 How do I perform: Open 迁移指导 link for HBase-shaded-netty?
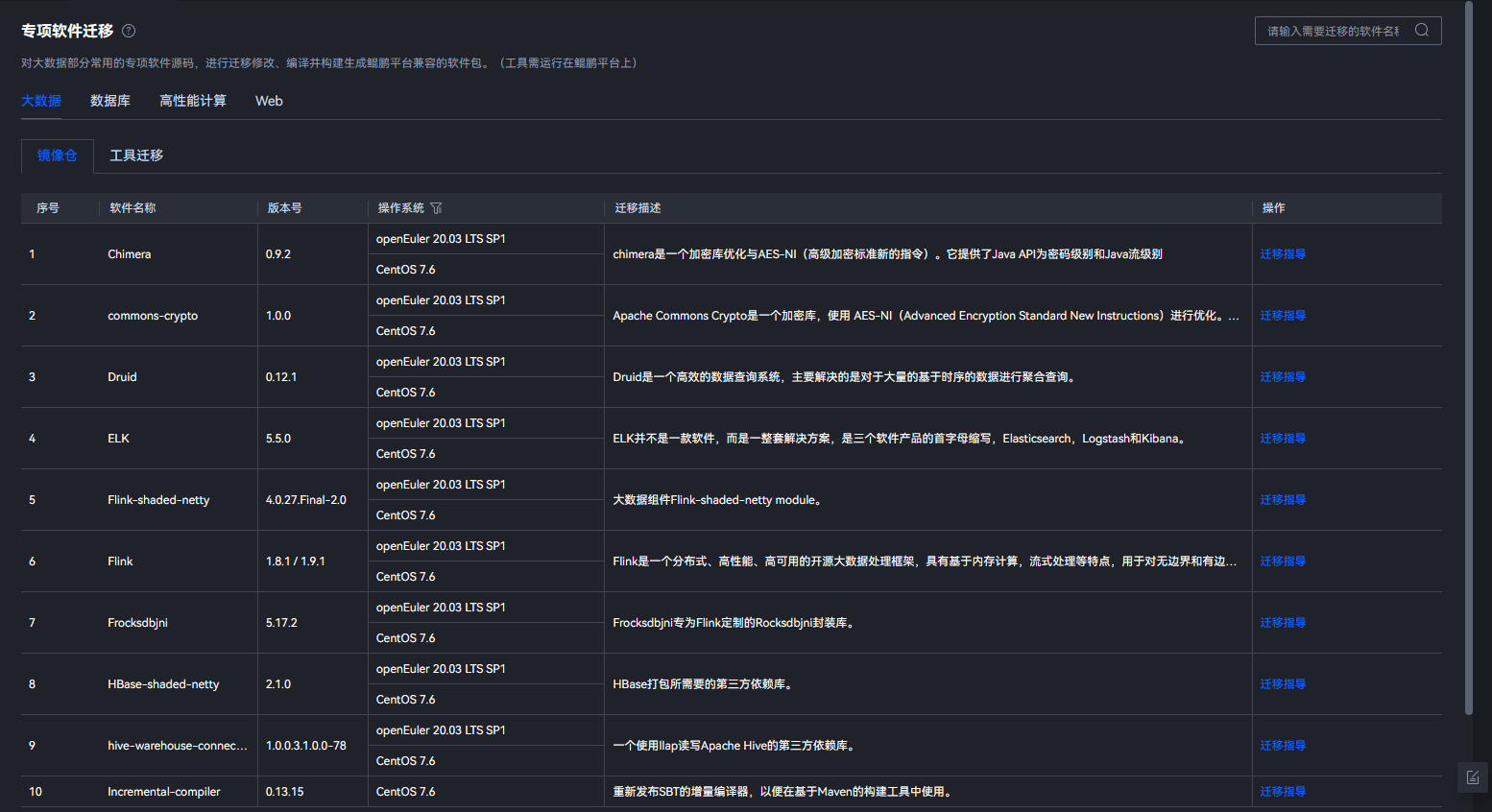tap(1283, 684)
